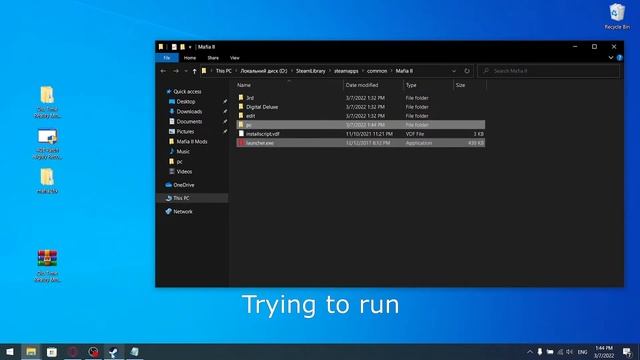The image size is (640, 360).
Task: Click New Folder icon in title bar
Action: click(182, 47)
